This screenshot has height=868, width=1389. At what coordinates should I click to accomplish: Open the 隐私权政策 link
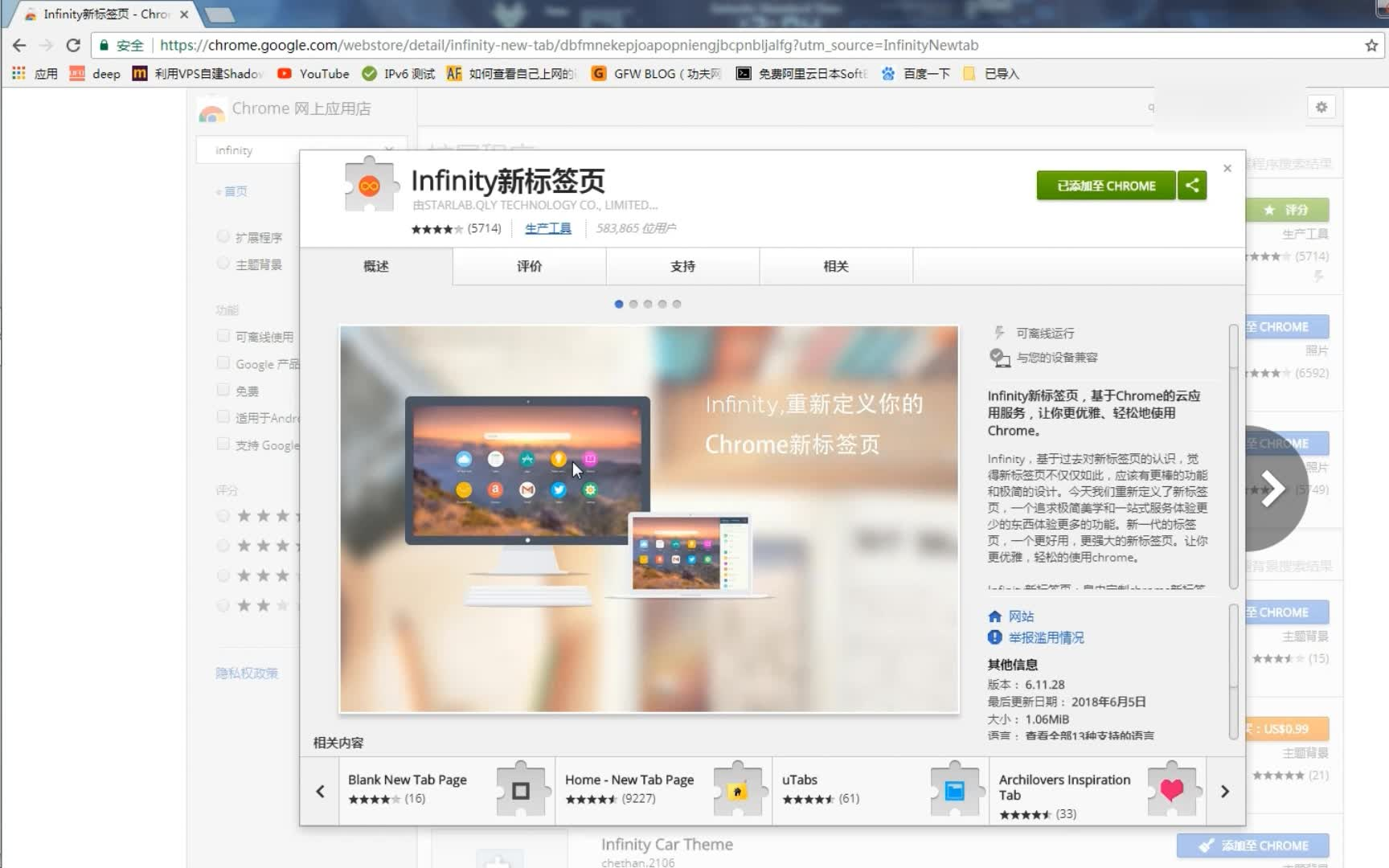(247, 674)
